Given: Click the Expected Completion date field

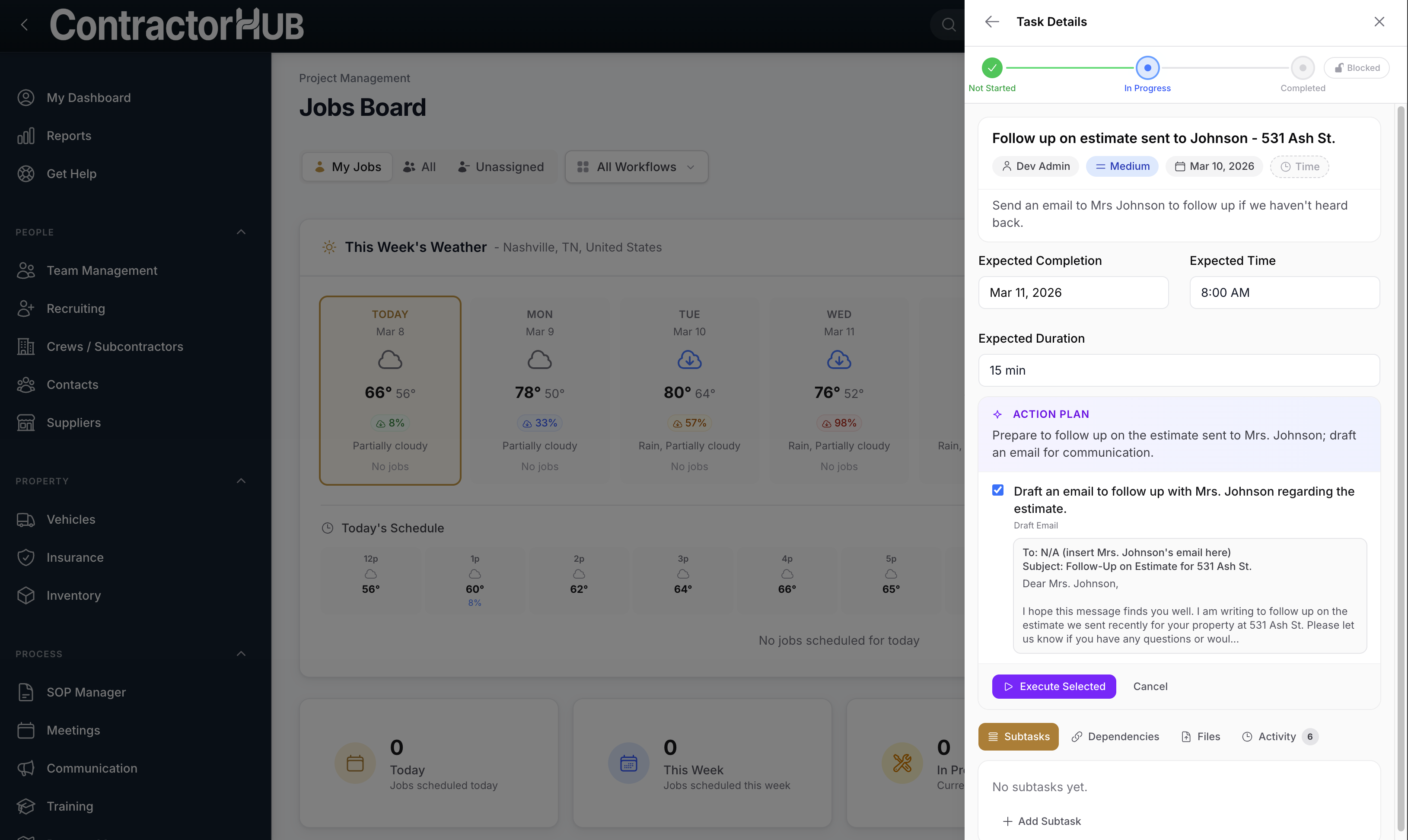Looking at the screenshot, I should pos(1073,293).
